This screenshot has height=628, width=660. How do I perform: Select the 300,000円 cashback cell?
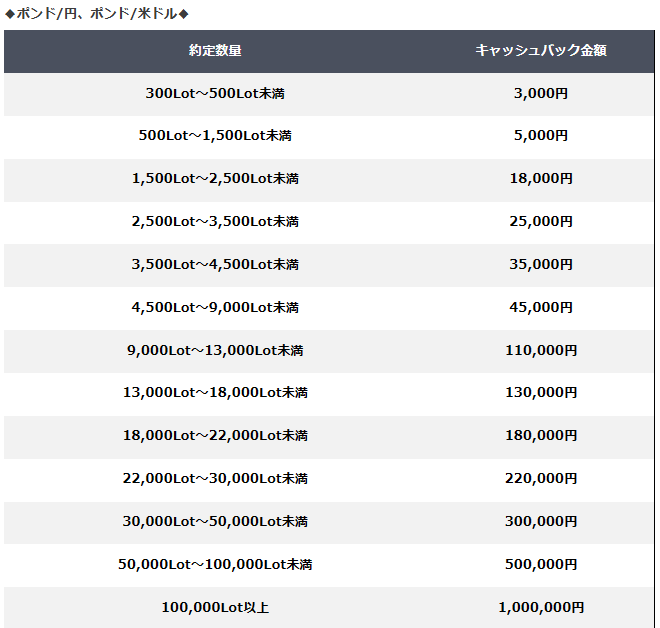click(540, 522)
